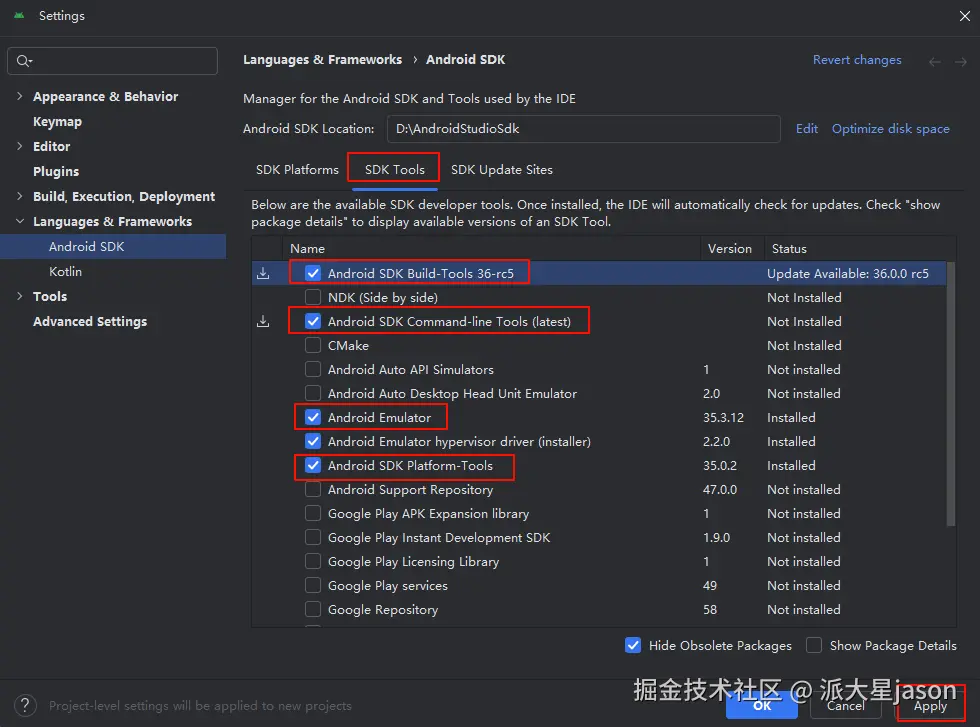The width and height of the screenshot is (980, 727).
Task: Click the Cancel button
Action: pyautogui.click(x=846, y=706)
